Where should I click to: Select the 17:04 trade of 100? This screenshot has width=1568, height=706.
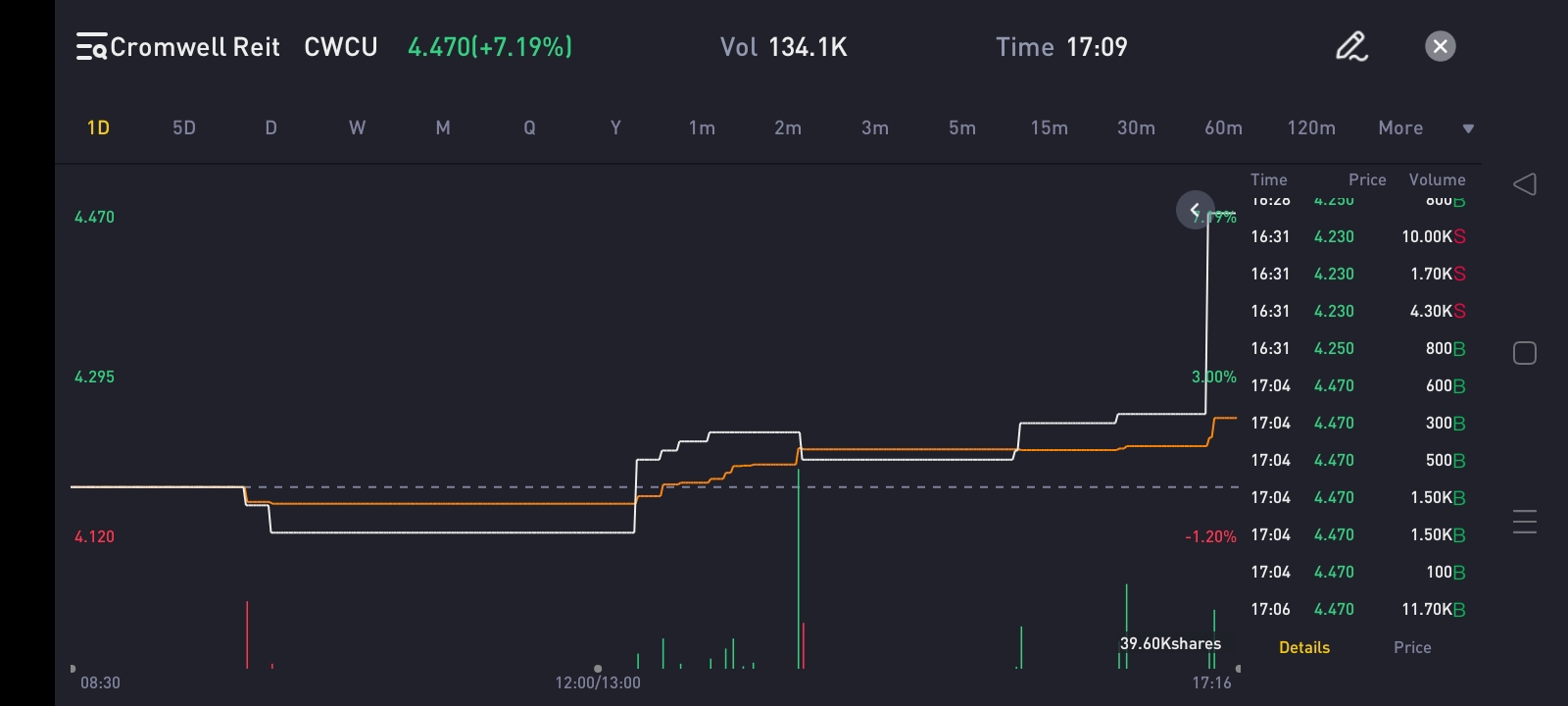coord(1358,572)
